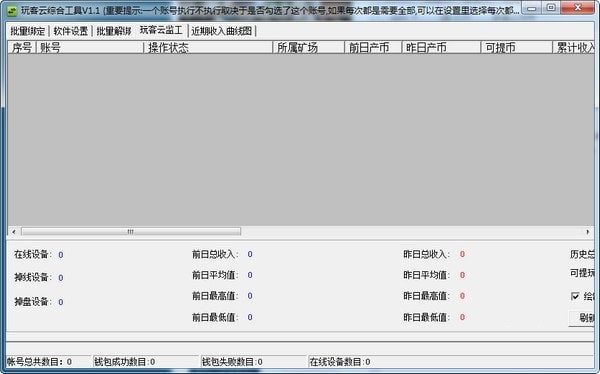600x374 pixels.
Task: Click the 昨日最高值 label
Action: point(427,296)
